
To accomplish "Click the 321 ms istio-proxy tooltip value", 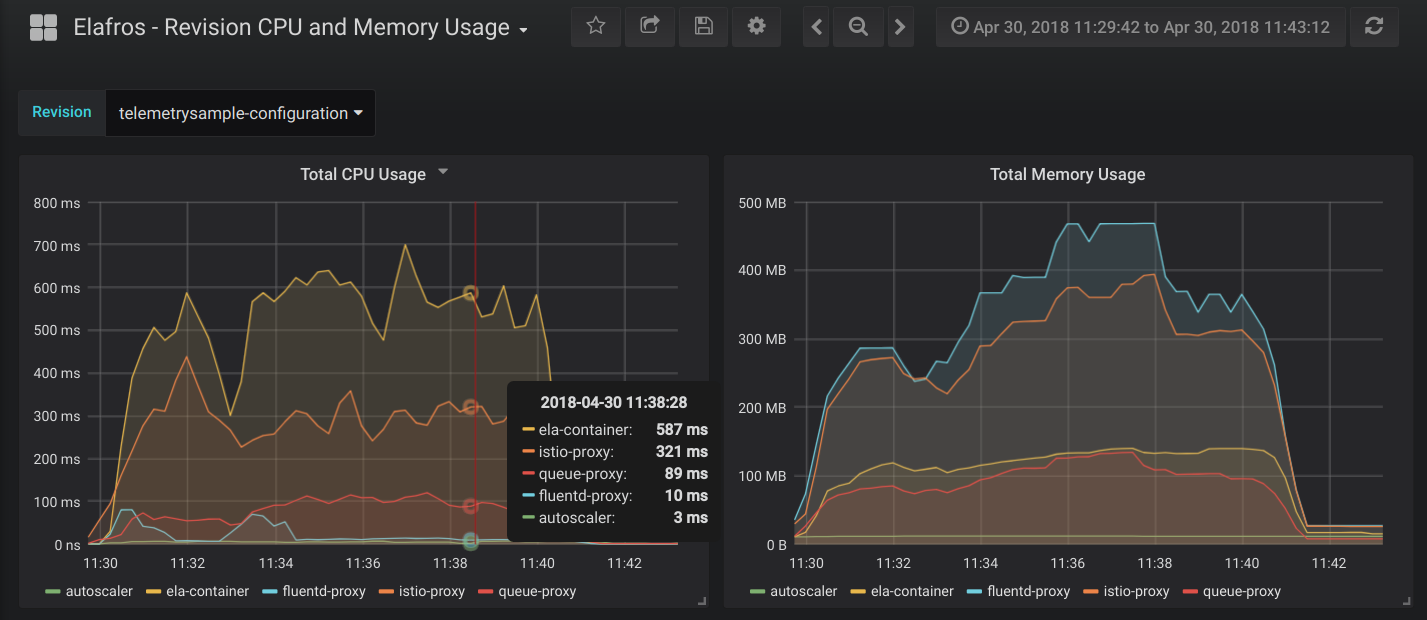I will 682,451.
